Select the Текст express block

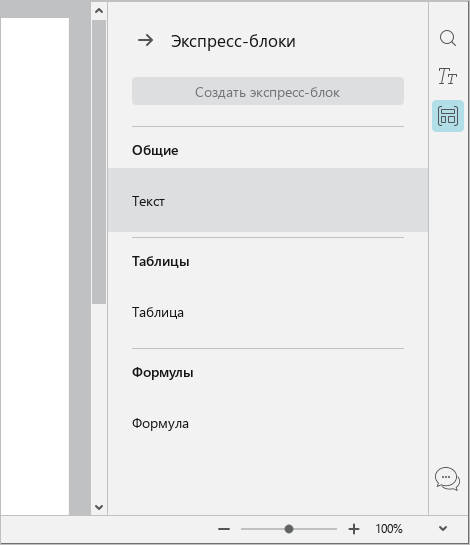pos(268,200)
